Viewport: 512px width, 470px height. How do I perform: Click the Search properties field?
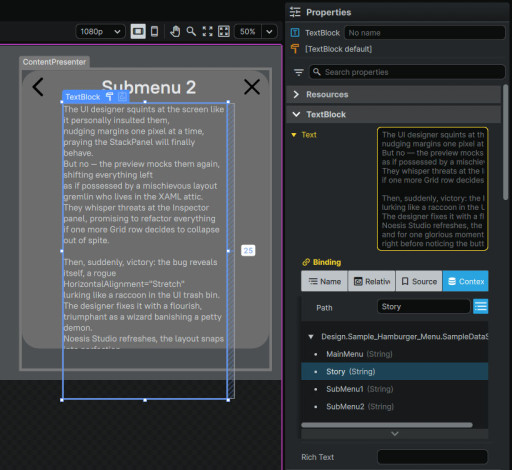pyautogui.click(x=407, y=72)
